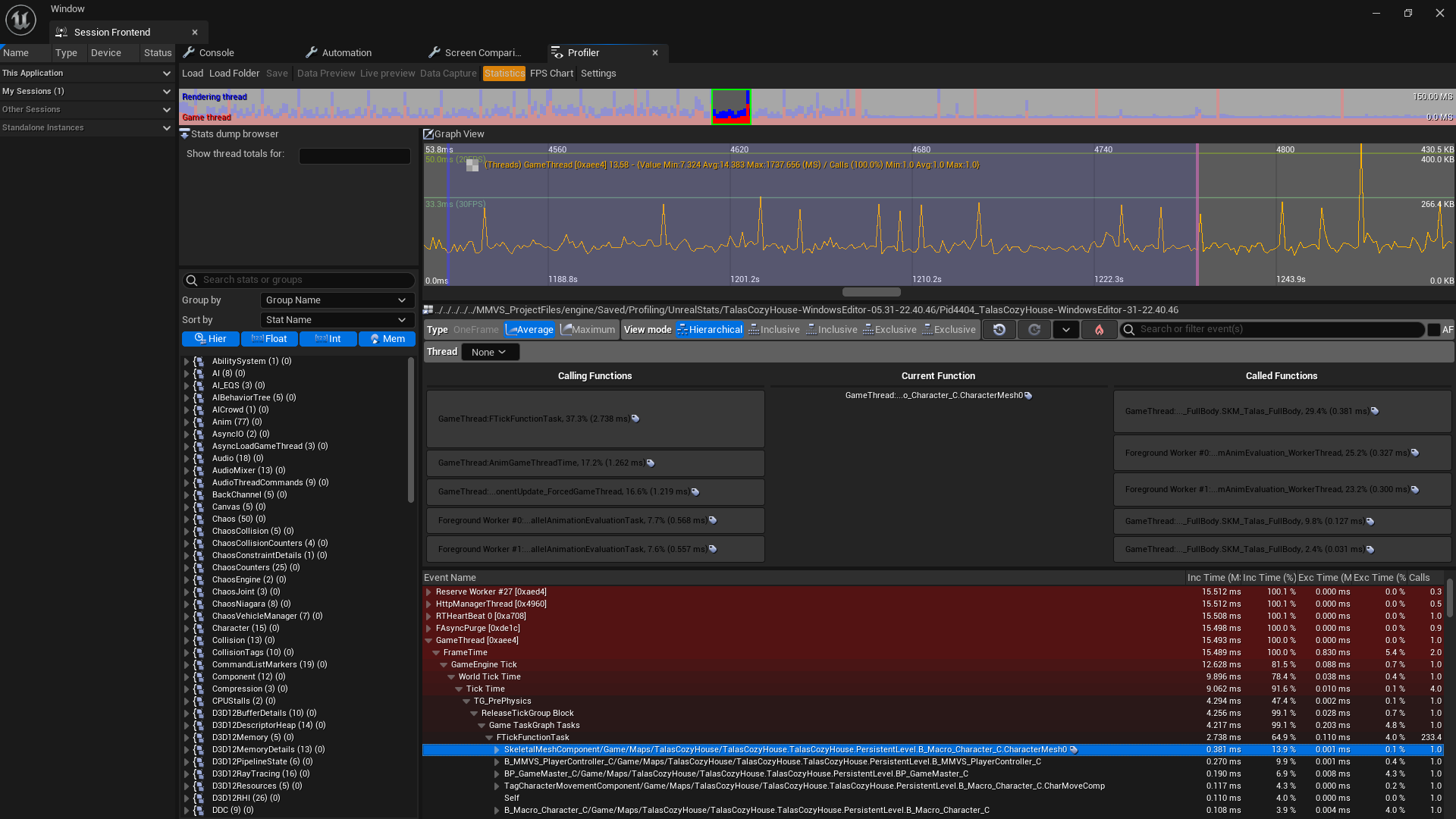This screenshot has width=1456, height=819.
Task: Toggle the Float stats filter
Action: 269,339
